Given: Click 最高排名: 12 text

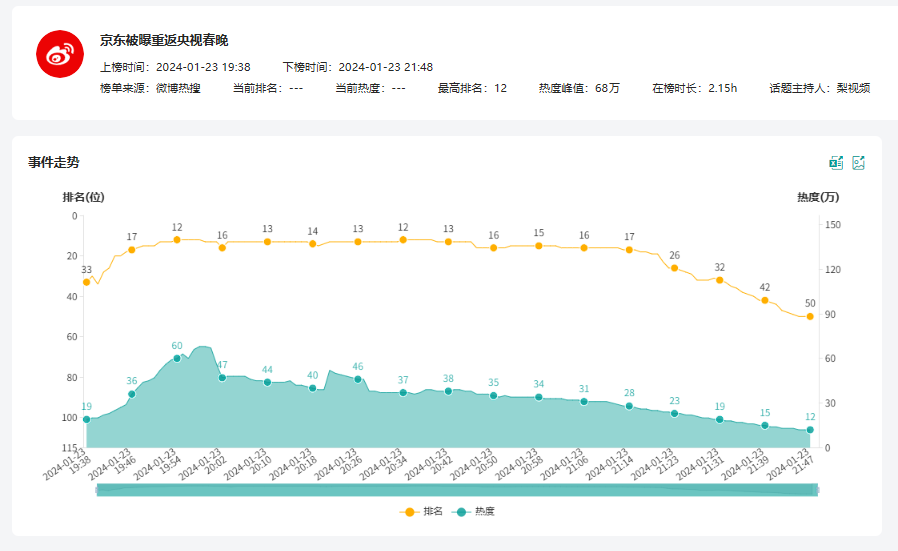Looking at the screenshot, I should 472,88.
